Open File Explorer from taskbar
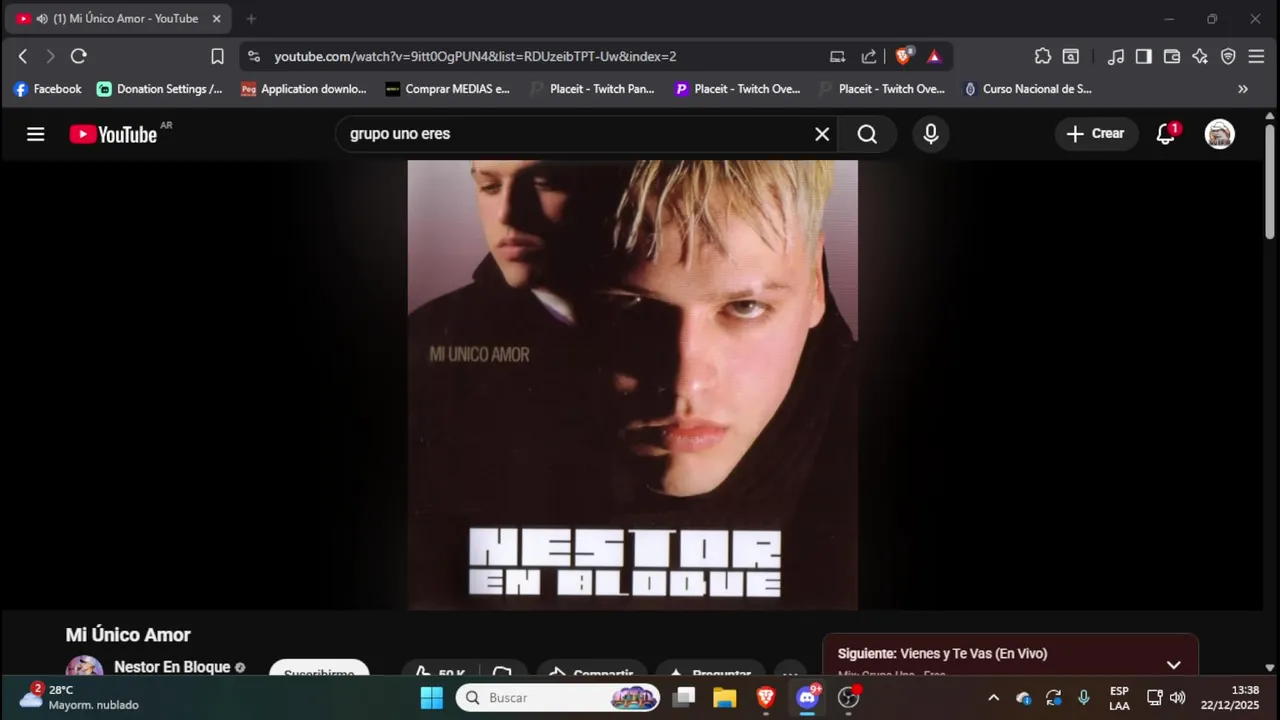The width and height of the screenshot is (1280, 720). [x=725, y=698]
